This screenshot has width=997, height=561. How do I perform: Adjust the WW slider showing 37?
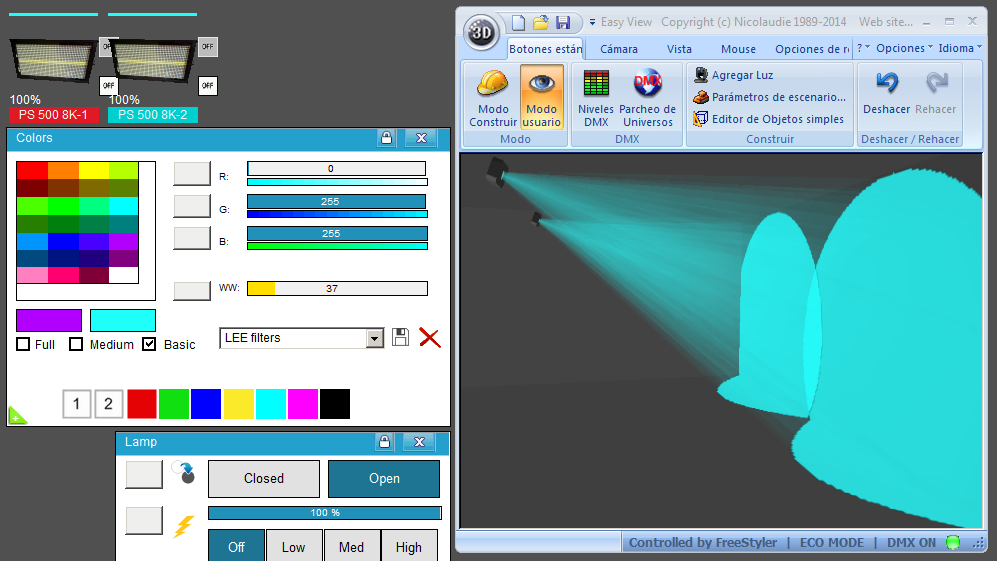pyautogui.click(x=337, y=289)
